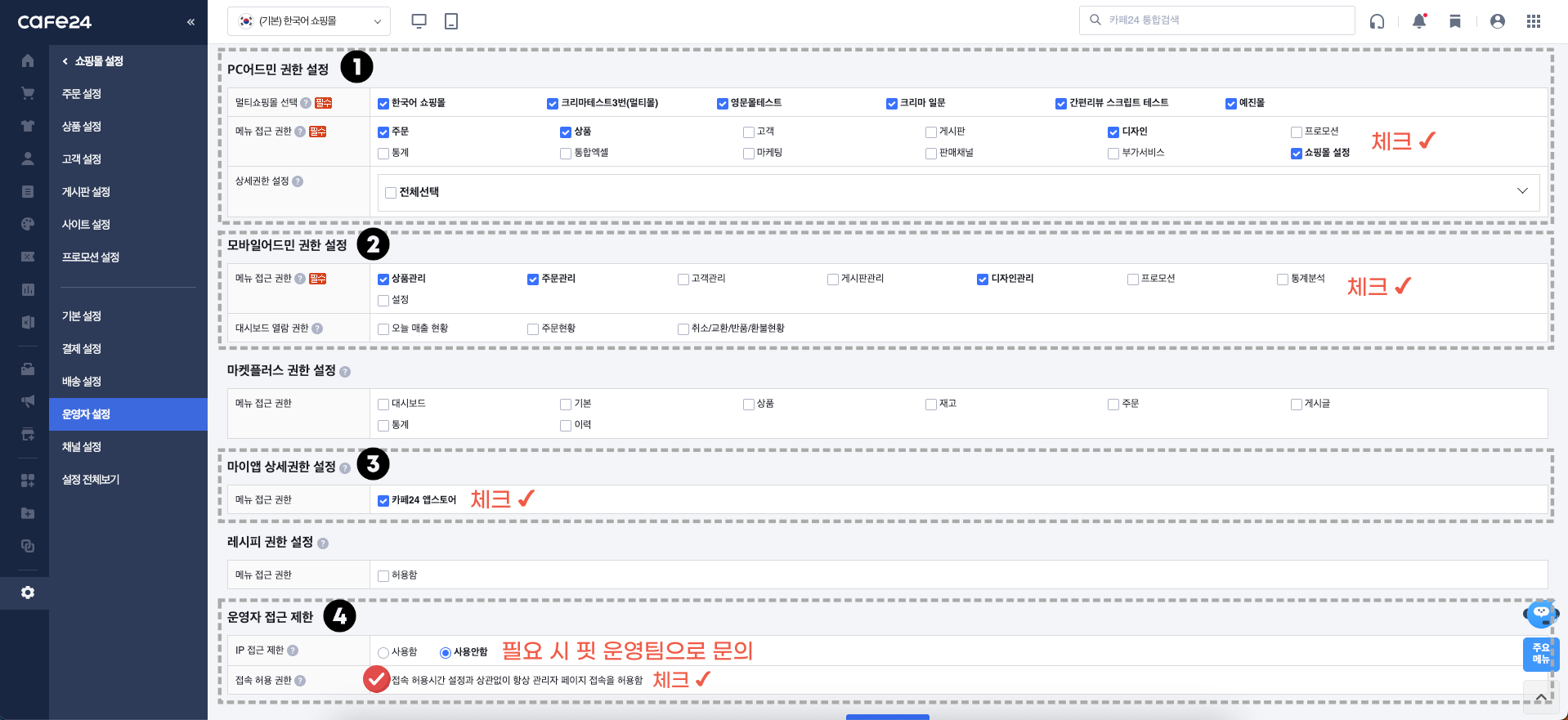
Task: Open the folder-plus icon in left rail
Action: [x=28, y=513]
